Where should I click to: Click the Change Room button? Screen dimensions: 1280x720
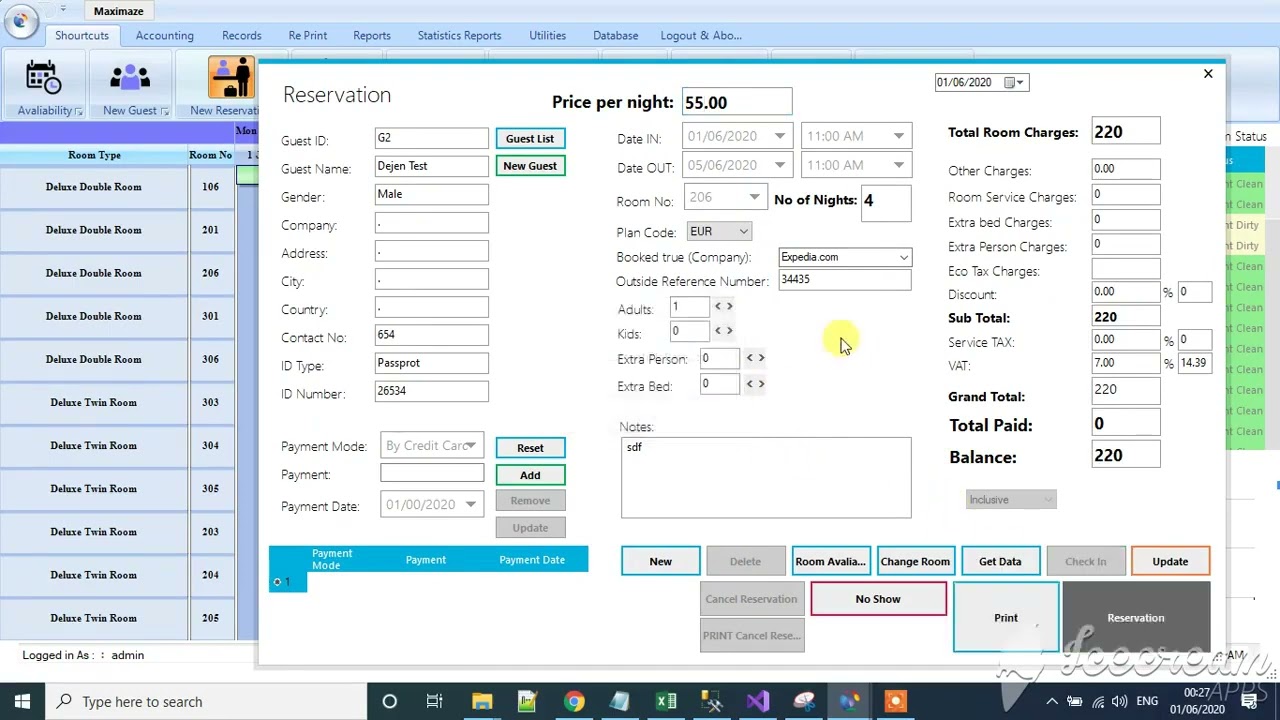(915, 562)
